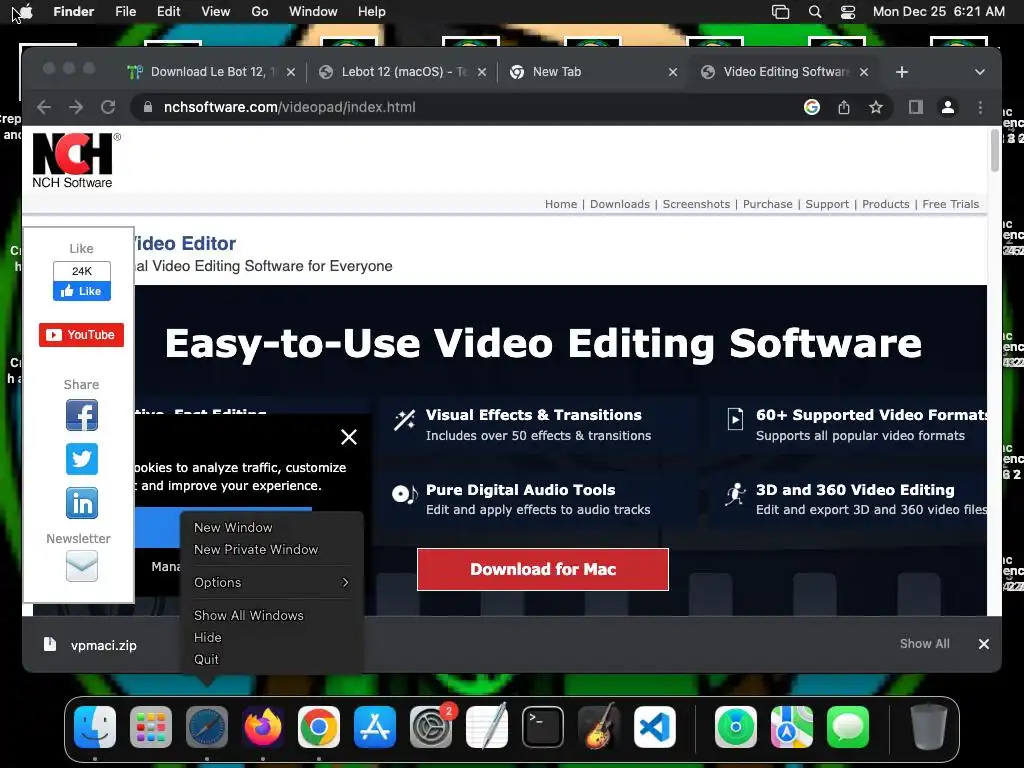Expand Options submenu in dock menu
This screenshot has height=768, width=1024.
tap(271, 582)
